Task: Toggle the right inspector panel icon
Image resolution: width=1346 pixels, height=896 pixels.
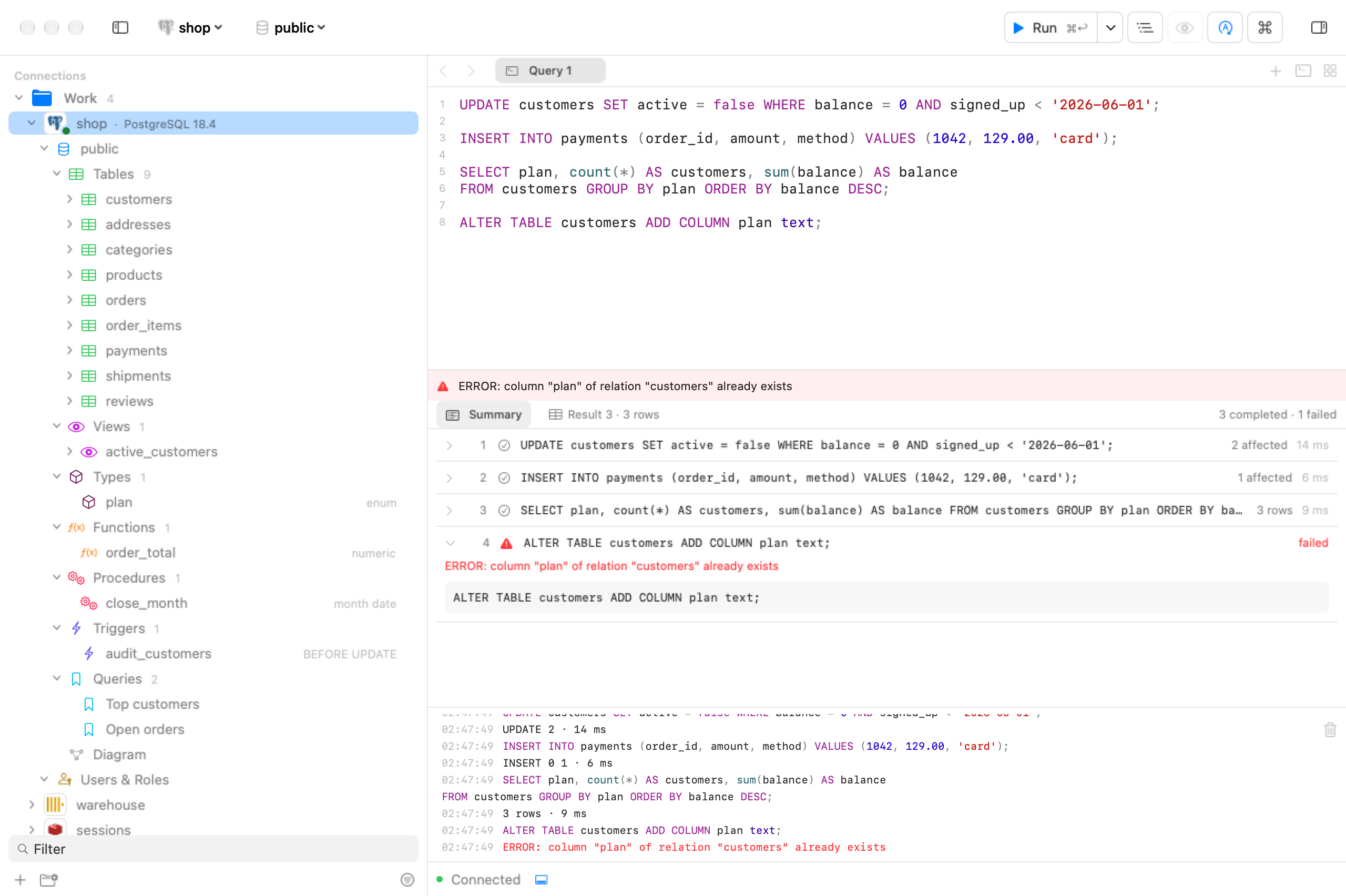Action: click(1319, 27)
